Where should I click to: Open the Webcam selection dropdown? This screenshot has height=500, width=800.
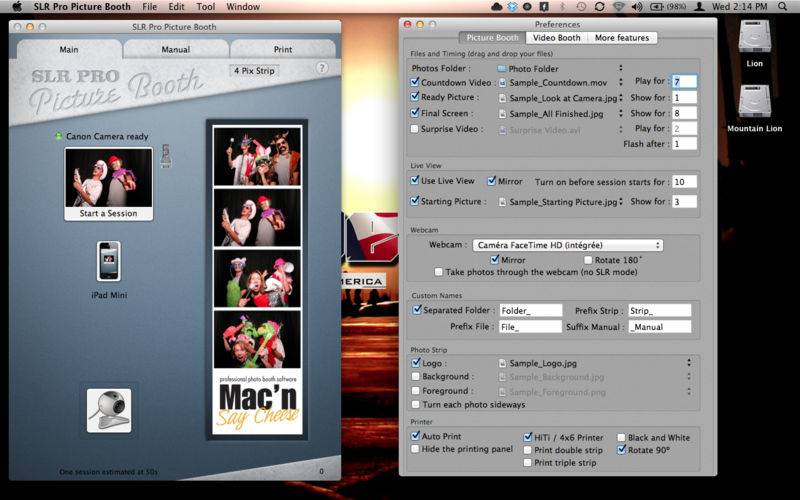pyautogui.click(x=568, y=245)
